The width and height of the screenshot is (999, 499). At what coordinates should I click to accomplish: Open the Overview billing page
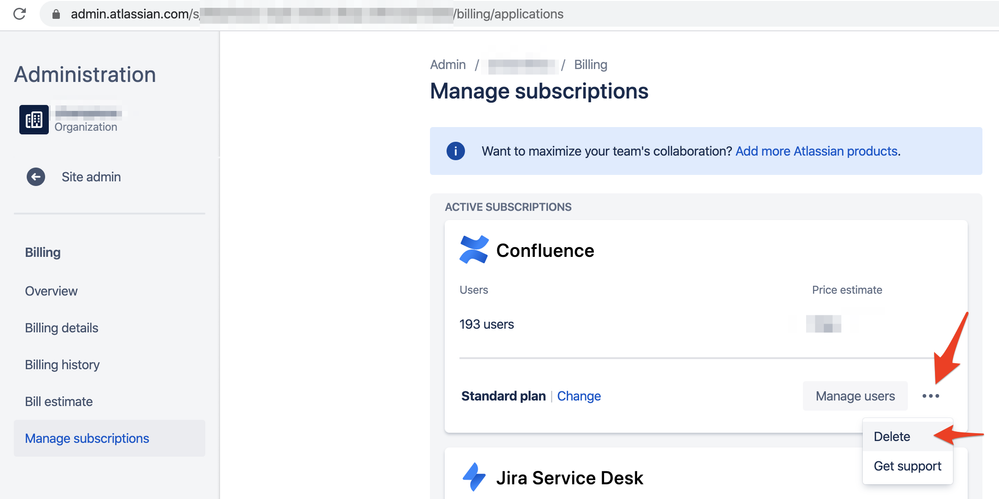pyautogui.click(x=51, y=291)
